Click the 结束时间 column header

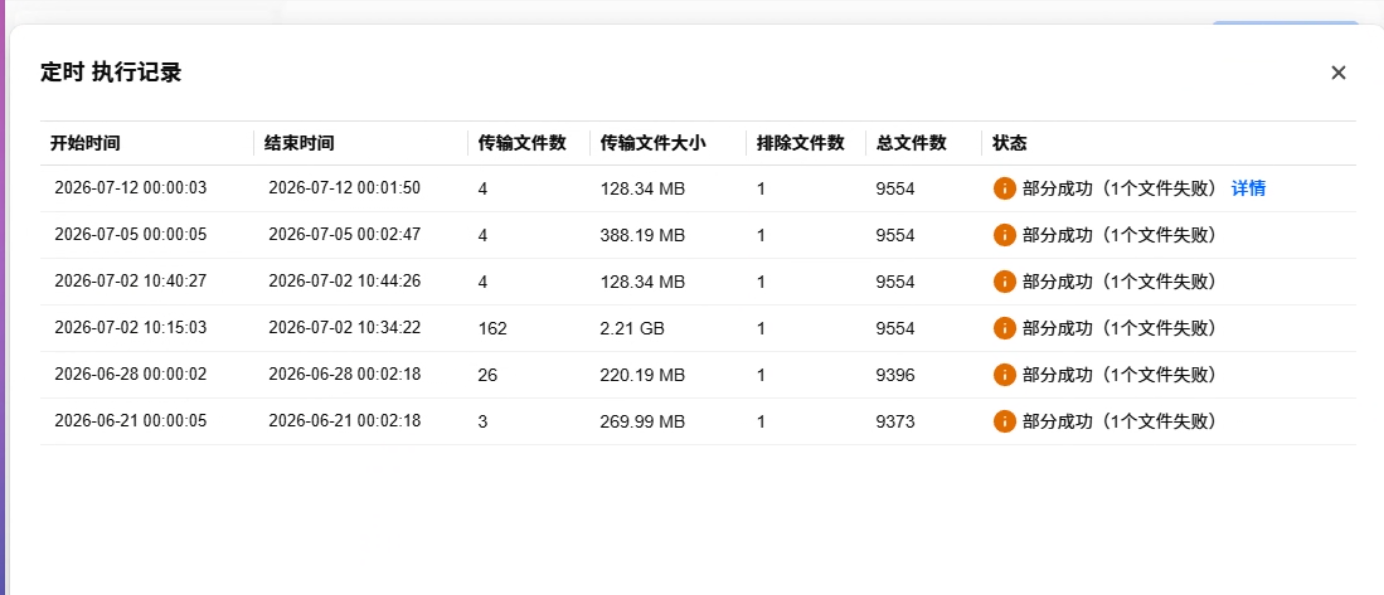tap(299, 143)
